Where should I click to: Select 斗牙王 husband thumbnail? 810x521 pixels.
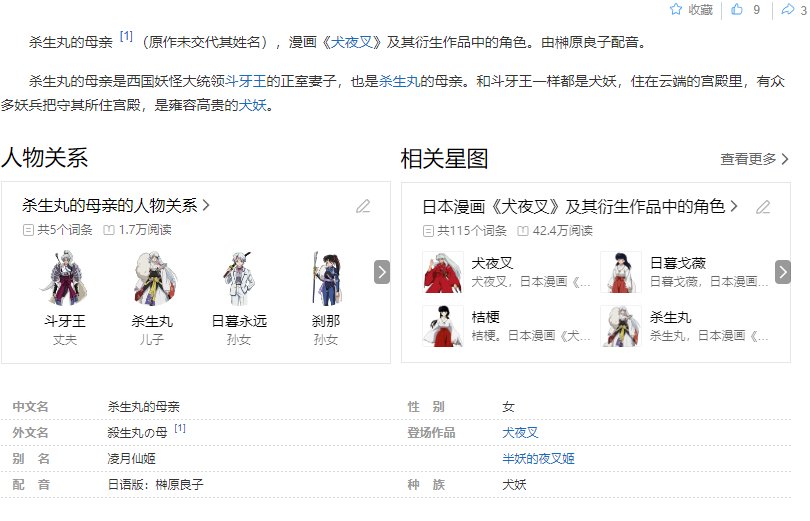point(65,278)
